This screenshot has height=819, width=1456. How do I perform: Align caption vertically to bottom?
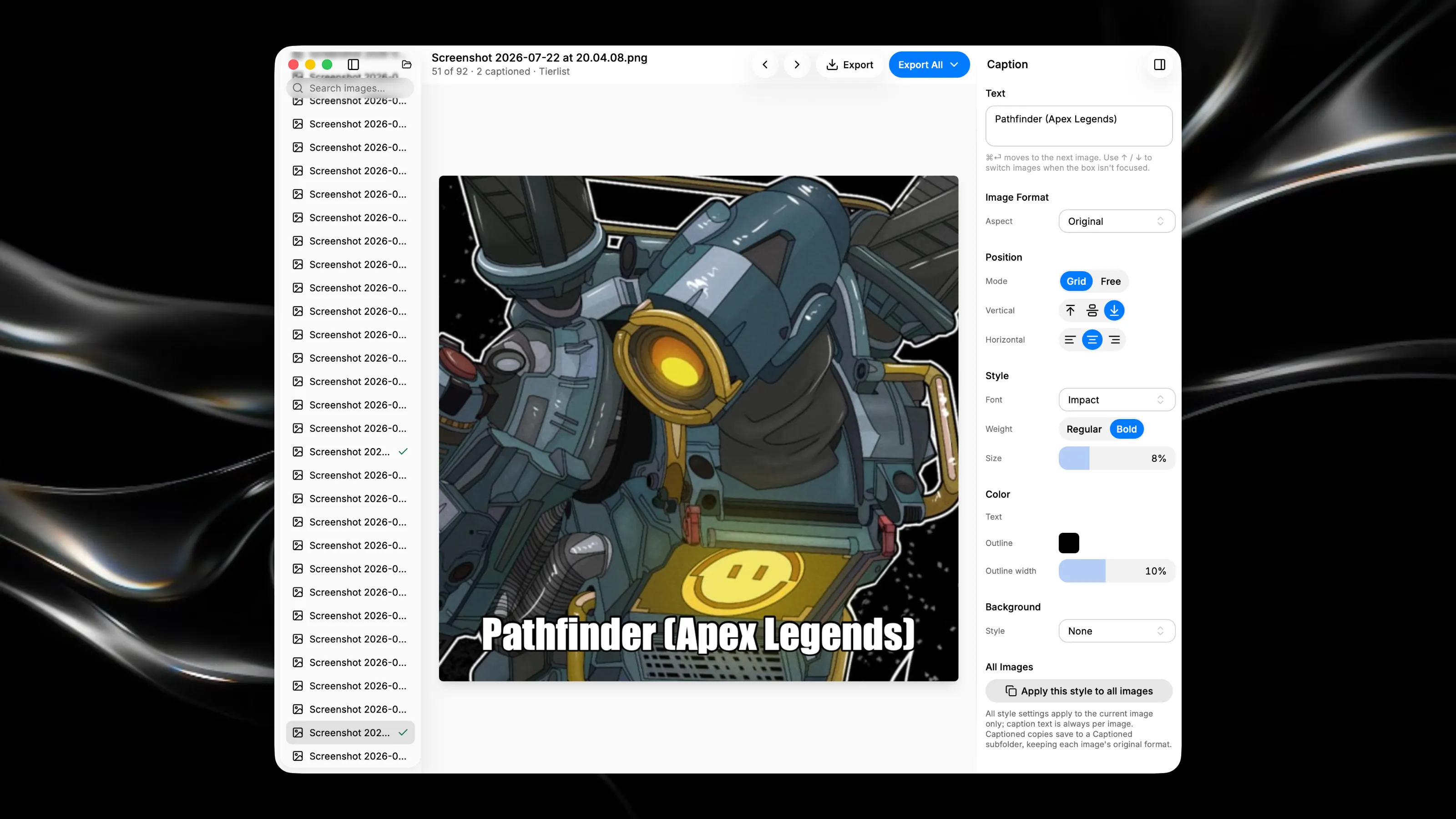click(x=1114, y=310)
